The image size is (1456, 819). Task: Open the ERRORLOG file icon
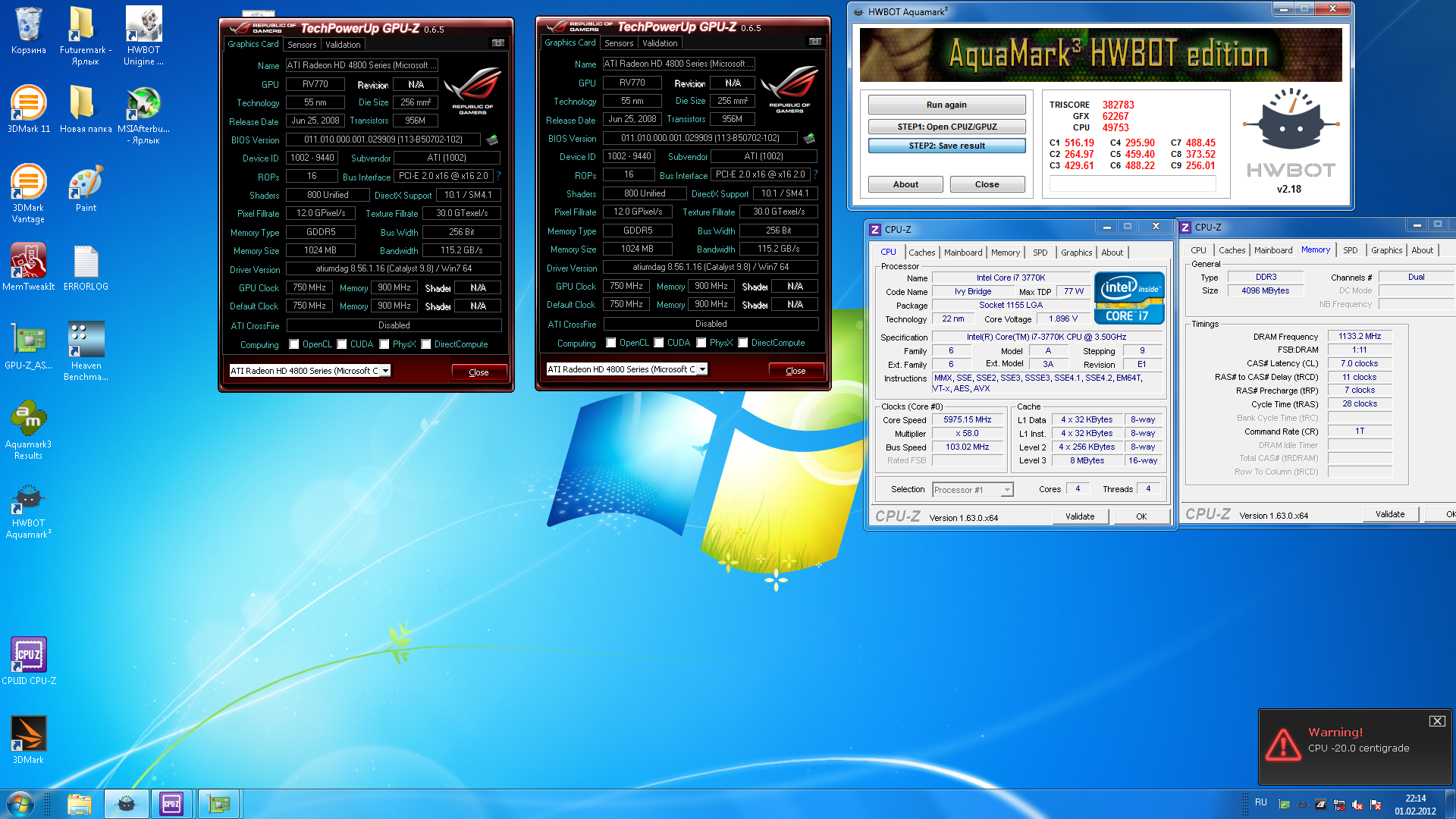pyautogui.click(x=86, y=267)
